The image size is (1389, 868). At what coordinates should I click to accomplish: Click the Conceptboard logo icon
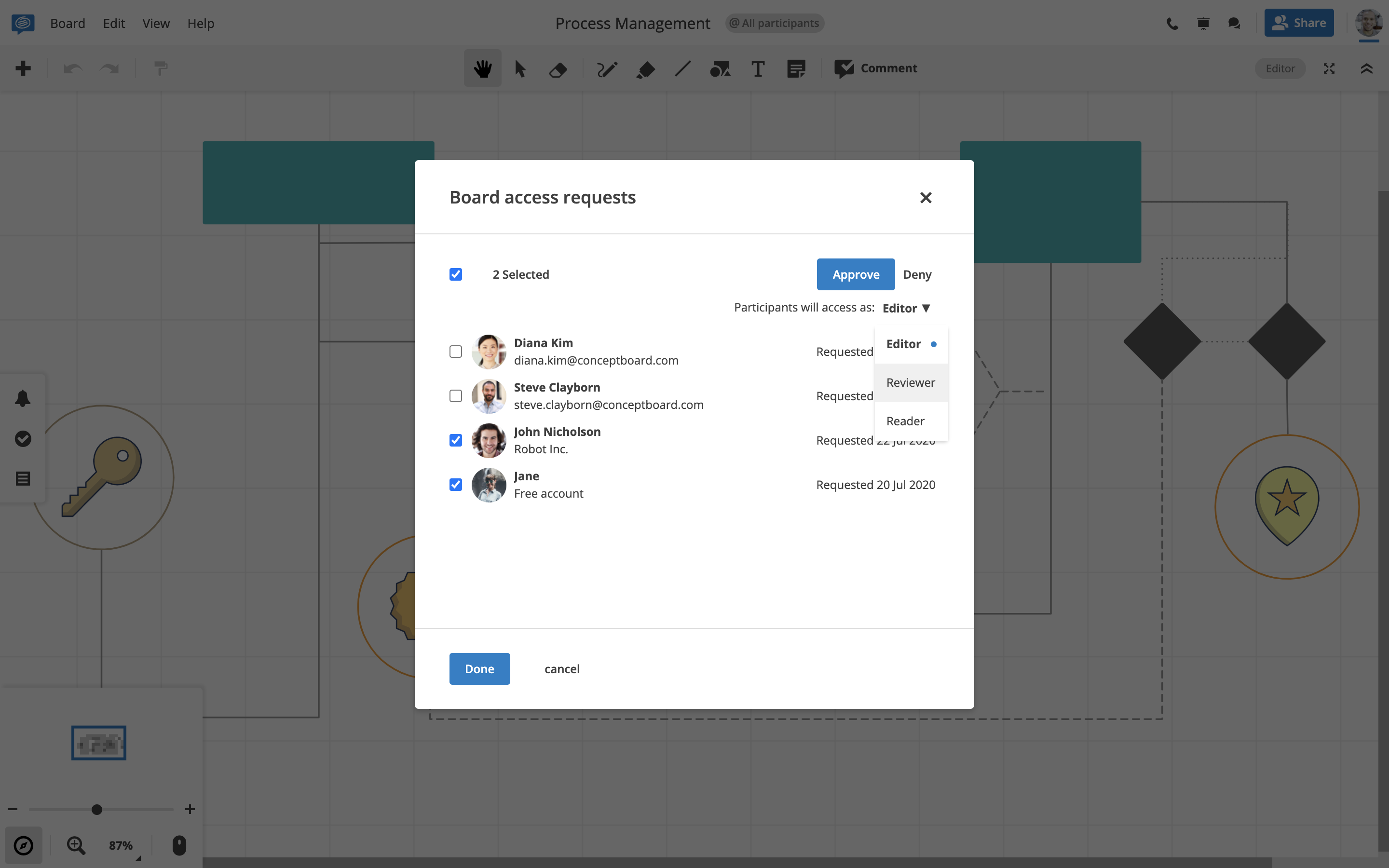coord(23,24)
